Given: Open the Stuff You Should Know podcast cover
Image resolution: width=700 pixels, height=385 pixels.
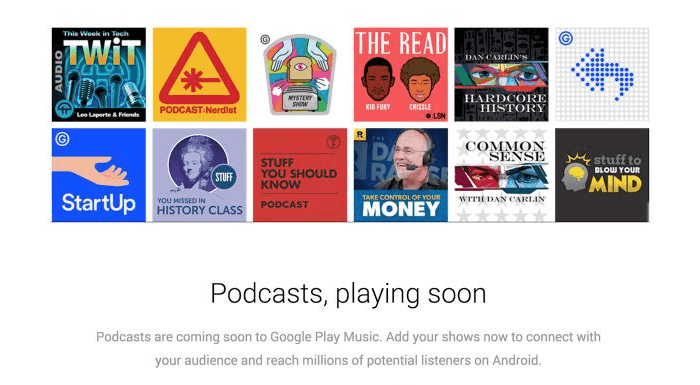Looking at the screenshot, I should 300,175.
